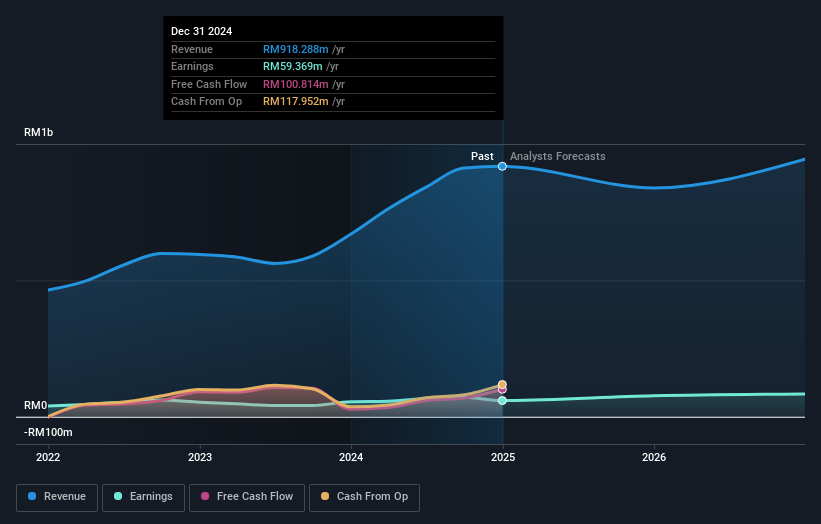This screenshot has height=524, width=821.
Task: Click the 2026 x-axis label
Action: (654, 458)
